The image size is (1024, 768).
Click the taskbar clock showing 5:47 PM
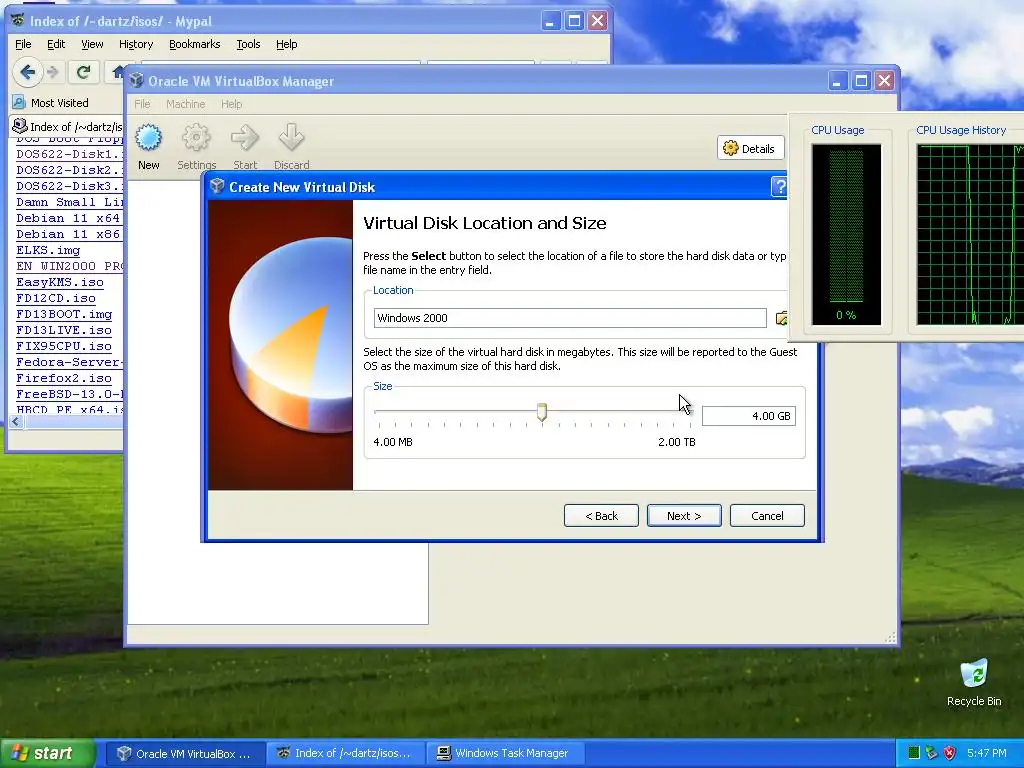pyautogui.click(x=986, y=753)
